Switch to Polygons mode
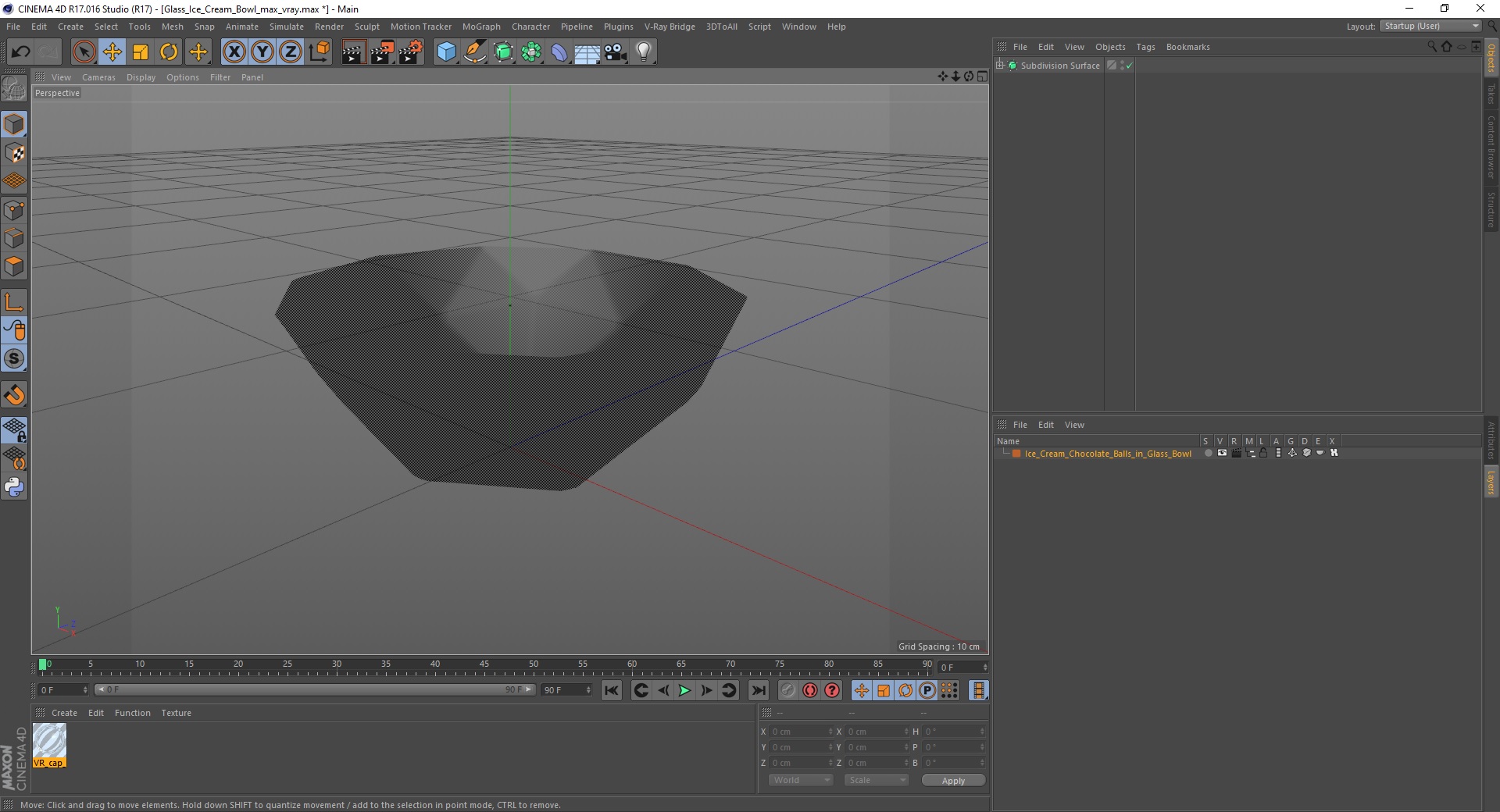 [14, 266]
